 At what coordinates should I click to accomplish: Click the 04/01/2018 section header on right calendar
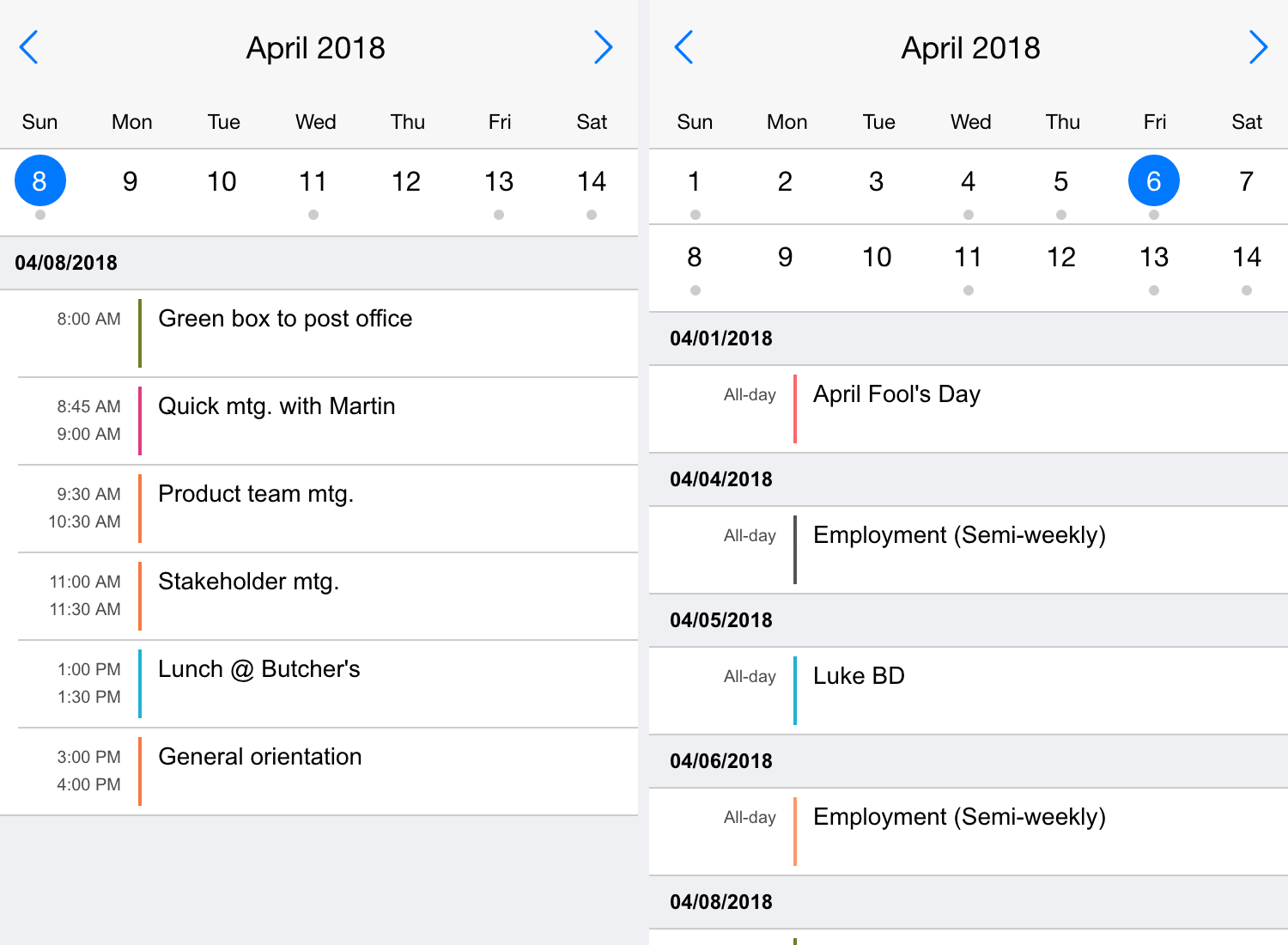coord(721,338)
